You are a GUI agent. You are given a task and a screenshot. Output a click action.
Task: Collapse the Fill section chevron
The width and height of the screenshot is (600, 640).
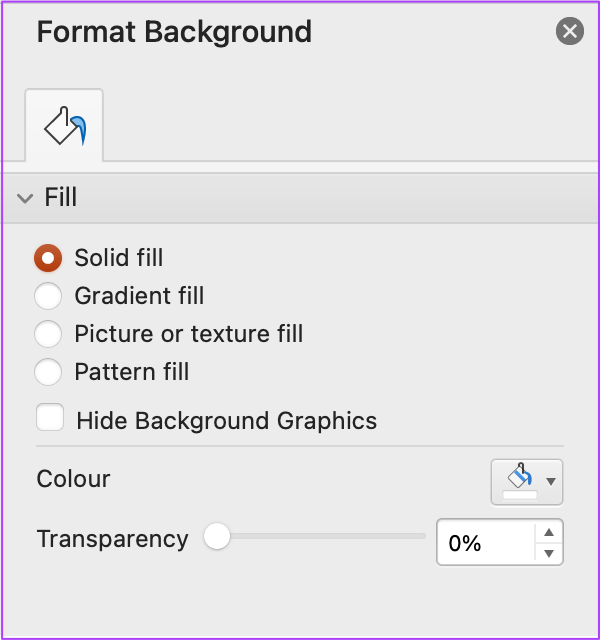25,198
